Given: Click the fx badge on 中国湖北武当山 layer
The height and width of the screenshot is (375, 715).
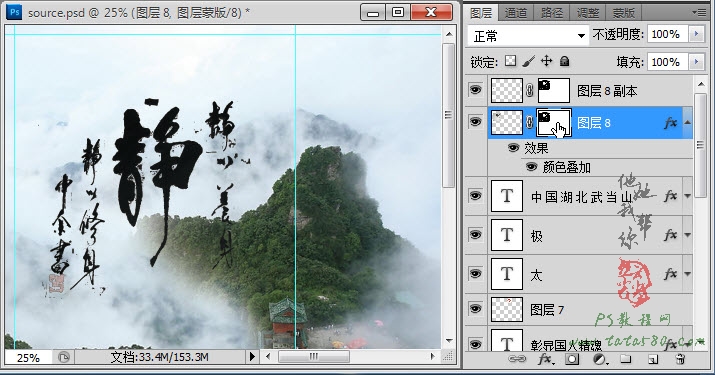Looking at the screenshot, I should tap(670, 196).
